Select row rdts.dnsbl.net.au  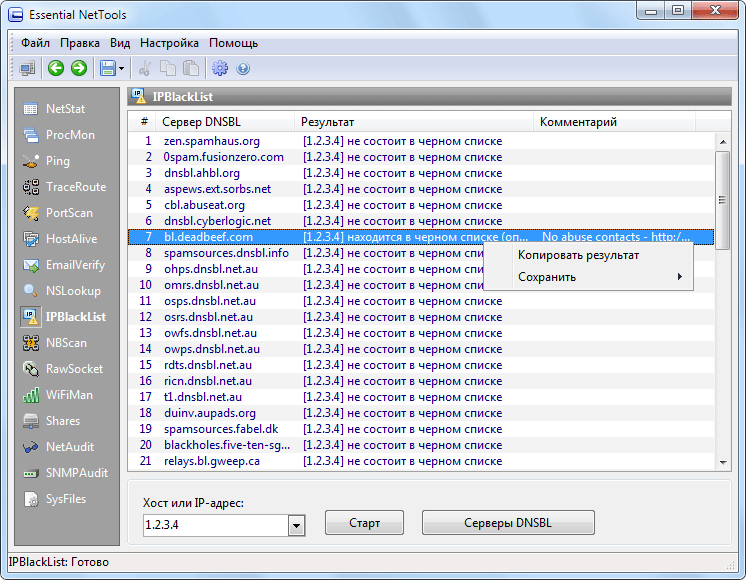pos(421,365)
